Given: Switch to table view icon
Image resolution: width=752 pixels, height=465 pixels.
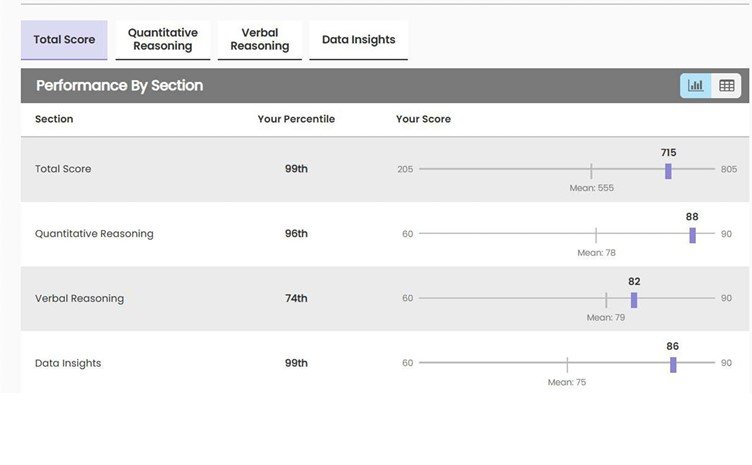Looking at the screenshot, I should click(x=727, y=86).
